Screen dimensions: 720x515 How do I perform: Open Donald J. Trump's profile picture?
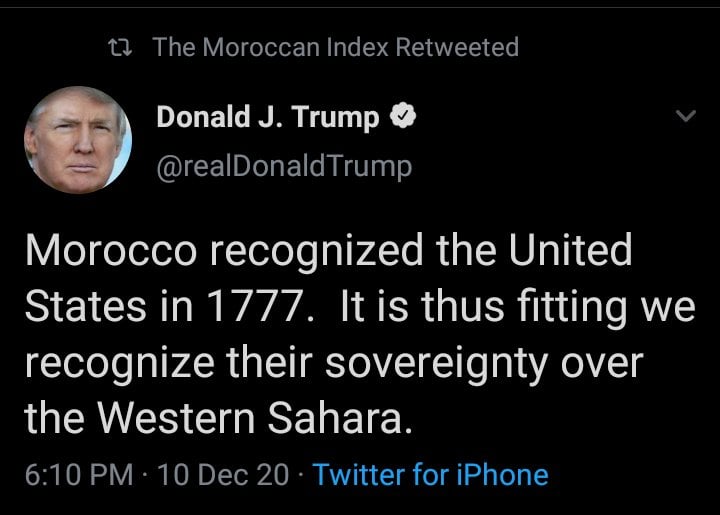(x=78, y=139)
